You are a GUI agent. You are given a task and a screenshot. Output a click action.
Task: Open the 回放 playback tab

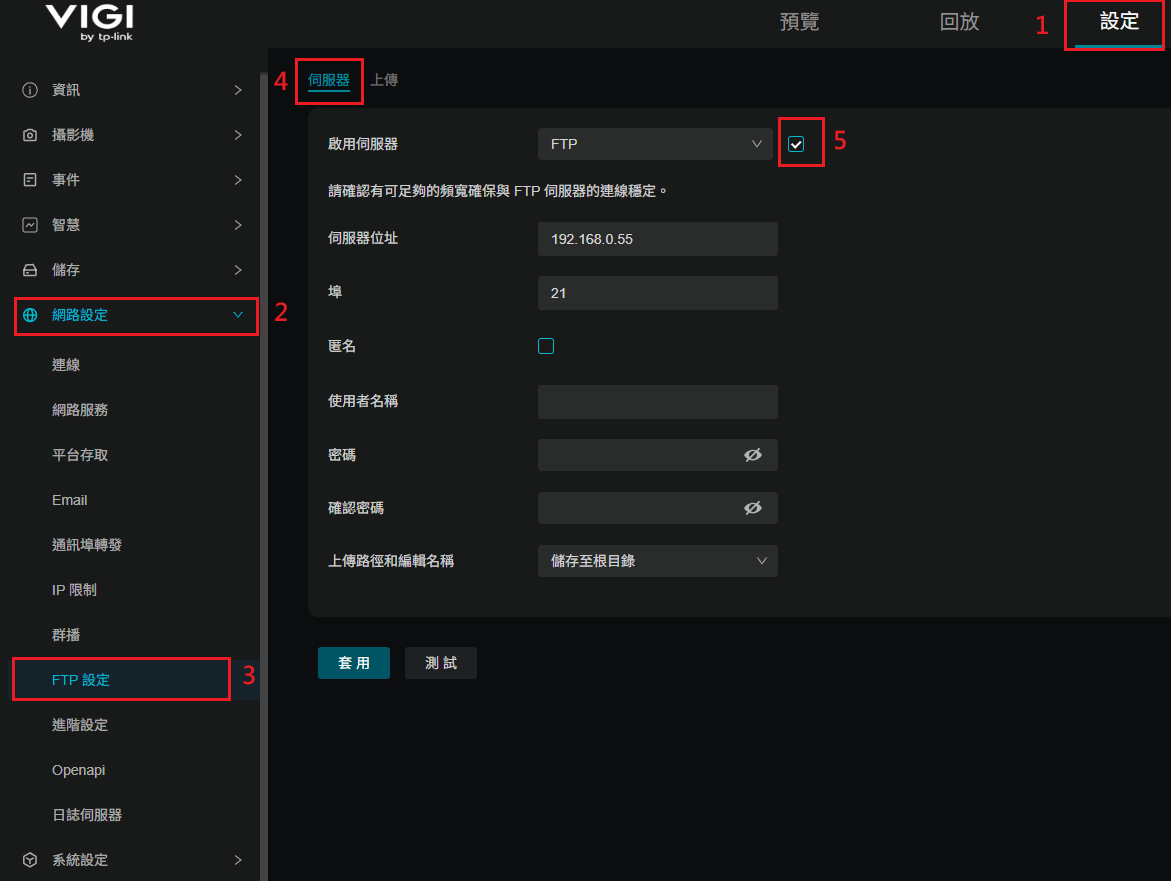point(959,22)
